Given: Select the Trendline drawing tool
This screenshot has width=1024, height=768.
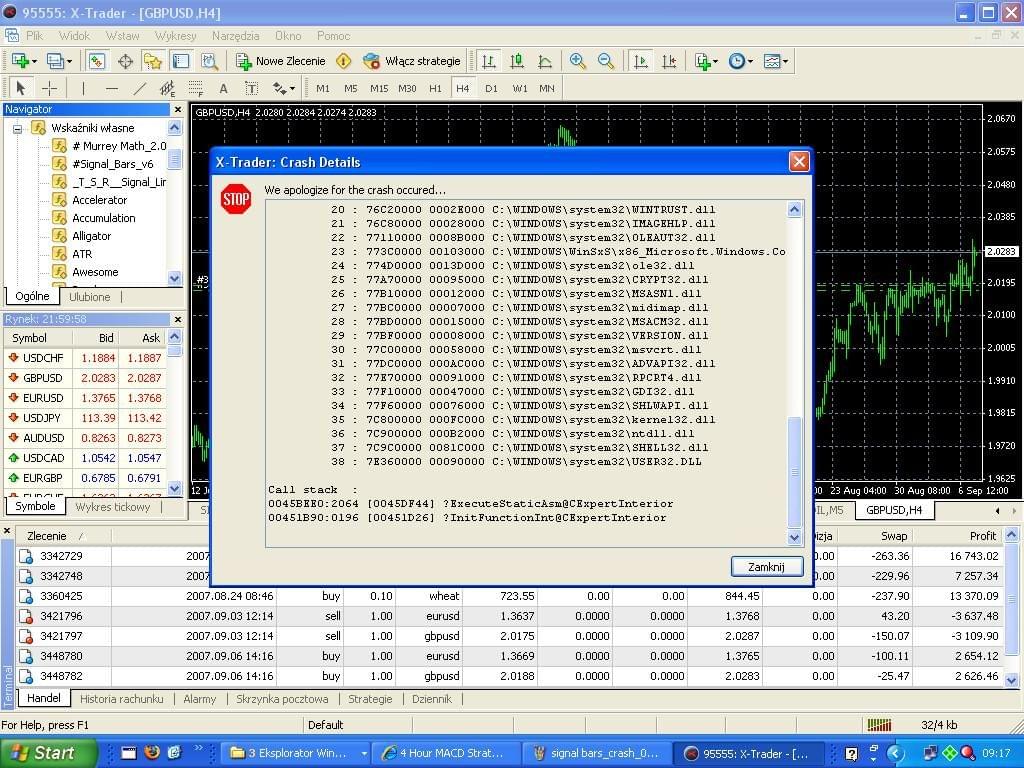Looking at the screenshot, I should point(140,88).
